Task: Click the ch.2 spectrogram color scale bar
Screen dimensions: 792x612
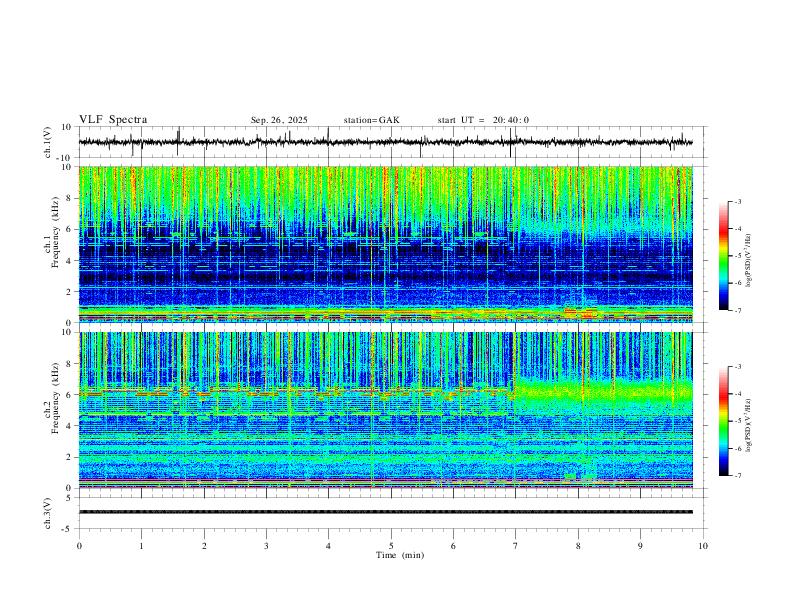Action: [723, 421]
